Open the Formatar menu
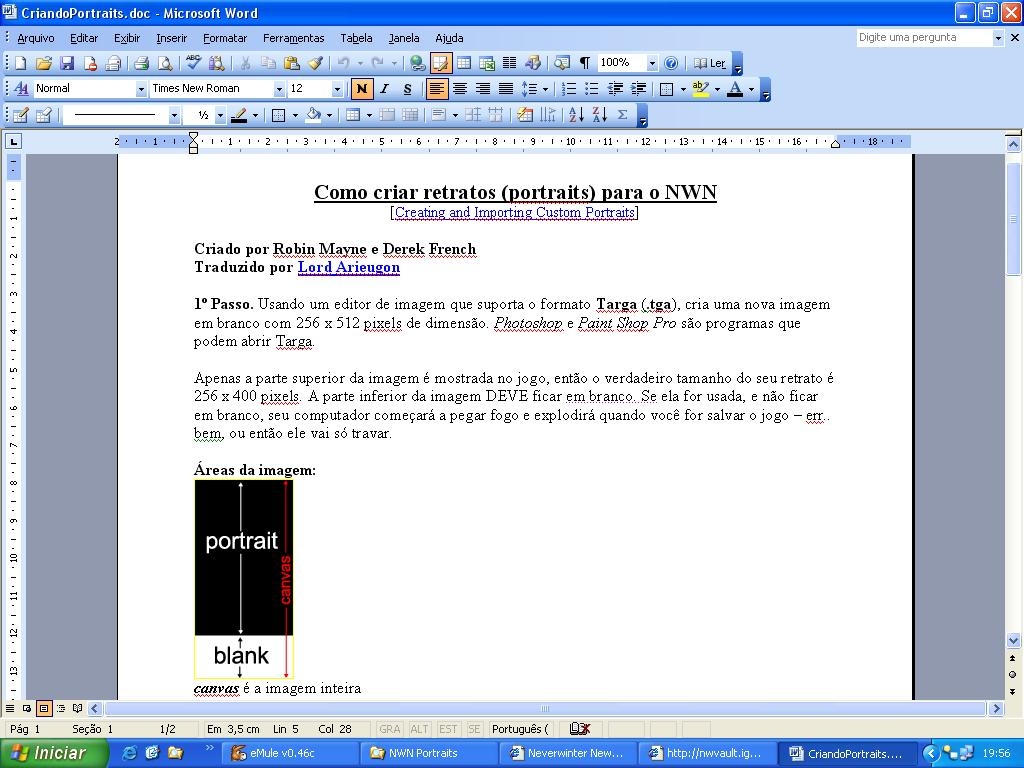 coord(224,38)
